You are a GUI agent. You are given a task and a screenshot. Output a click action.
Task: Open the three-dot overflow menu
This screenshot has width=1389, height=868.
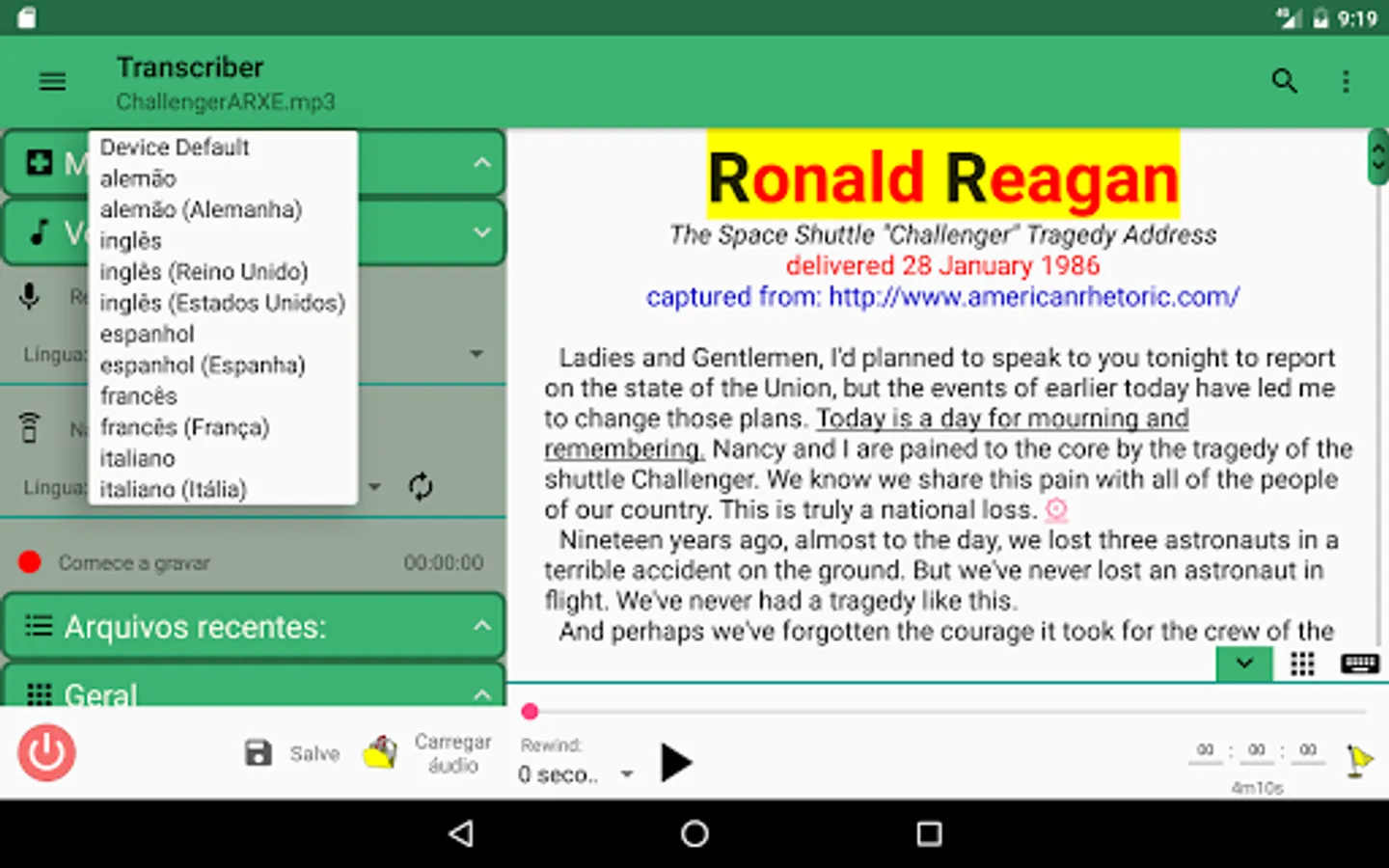[1346, 82]
